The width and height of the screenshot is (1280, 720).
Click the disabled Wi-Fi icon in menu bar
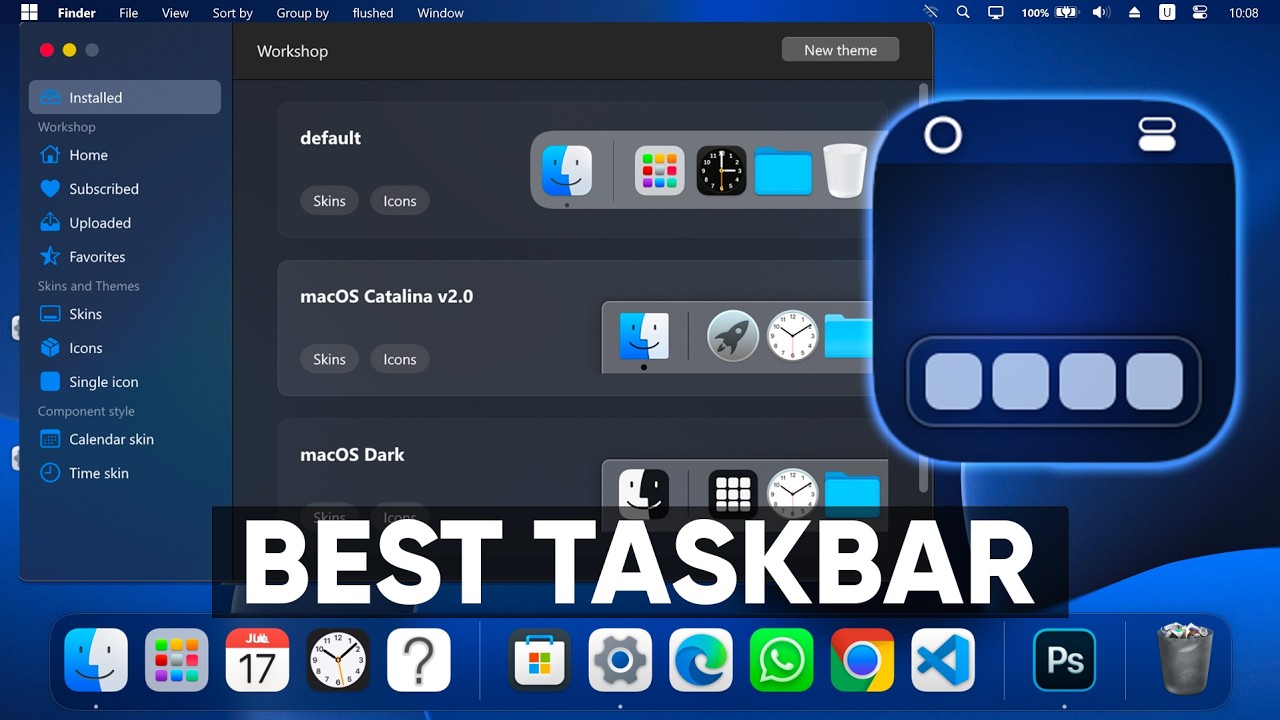(x=931, y=13)
